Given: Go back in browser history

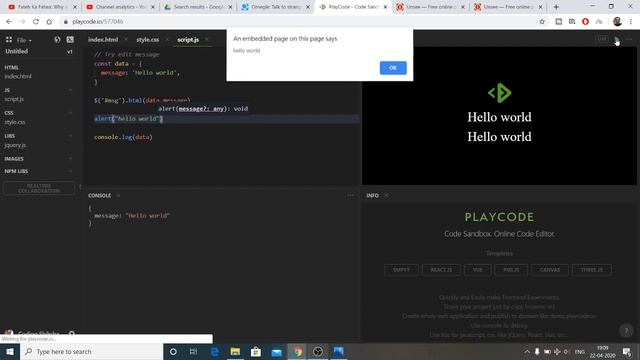Looking at the screenshot, I should [9, 22].
